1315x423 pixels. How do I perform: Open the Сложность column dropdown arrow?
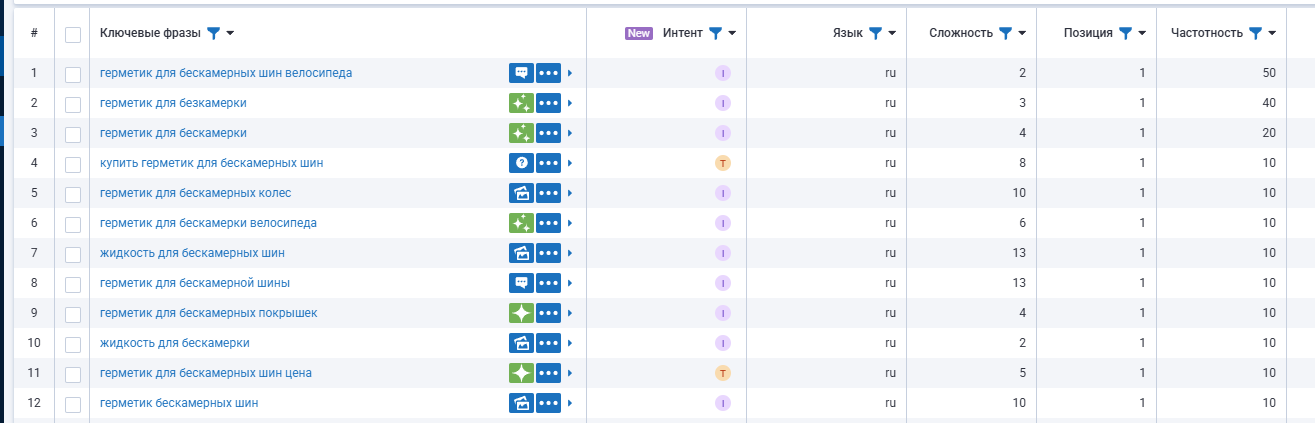(1022, 33)
